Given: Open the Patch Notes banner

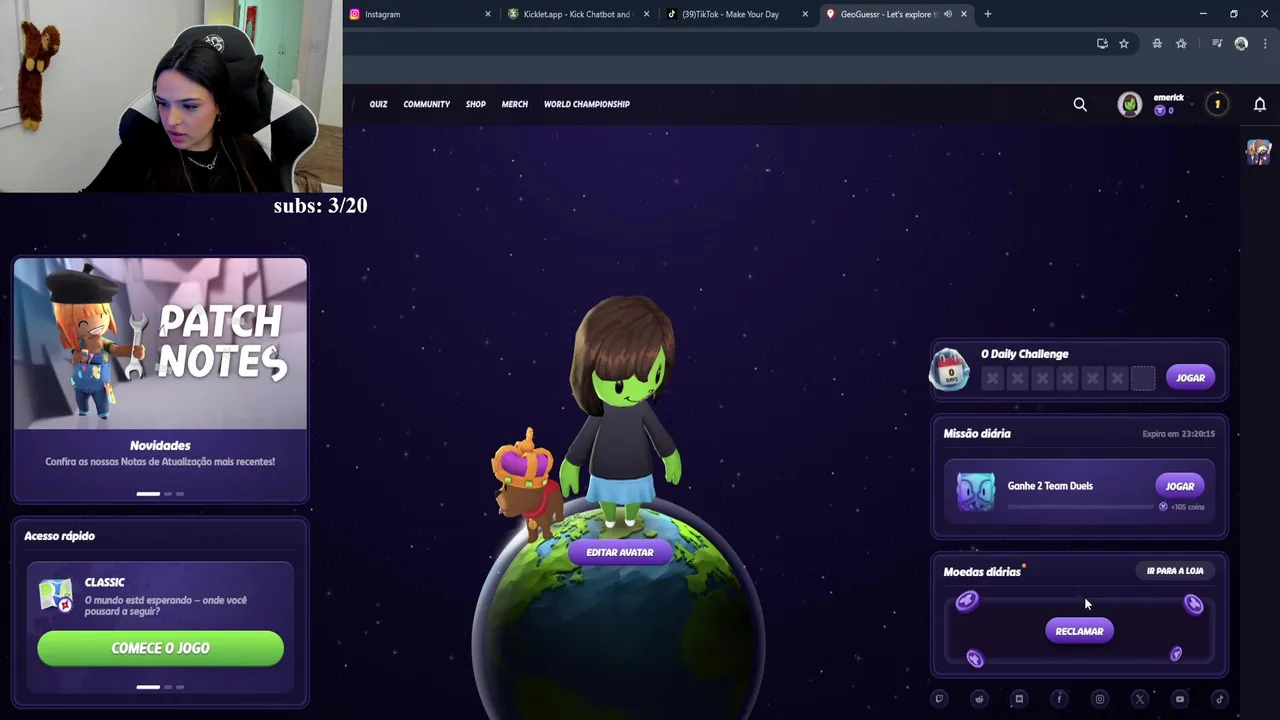Looking at the screenshot, I should pyautogui.click(x=160, y=344).
